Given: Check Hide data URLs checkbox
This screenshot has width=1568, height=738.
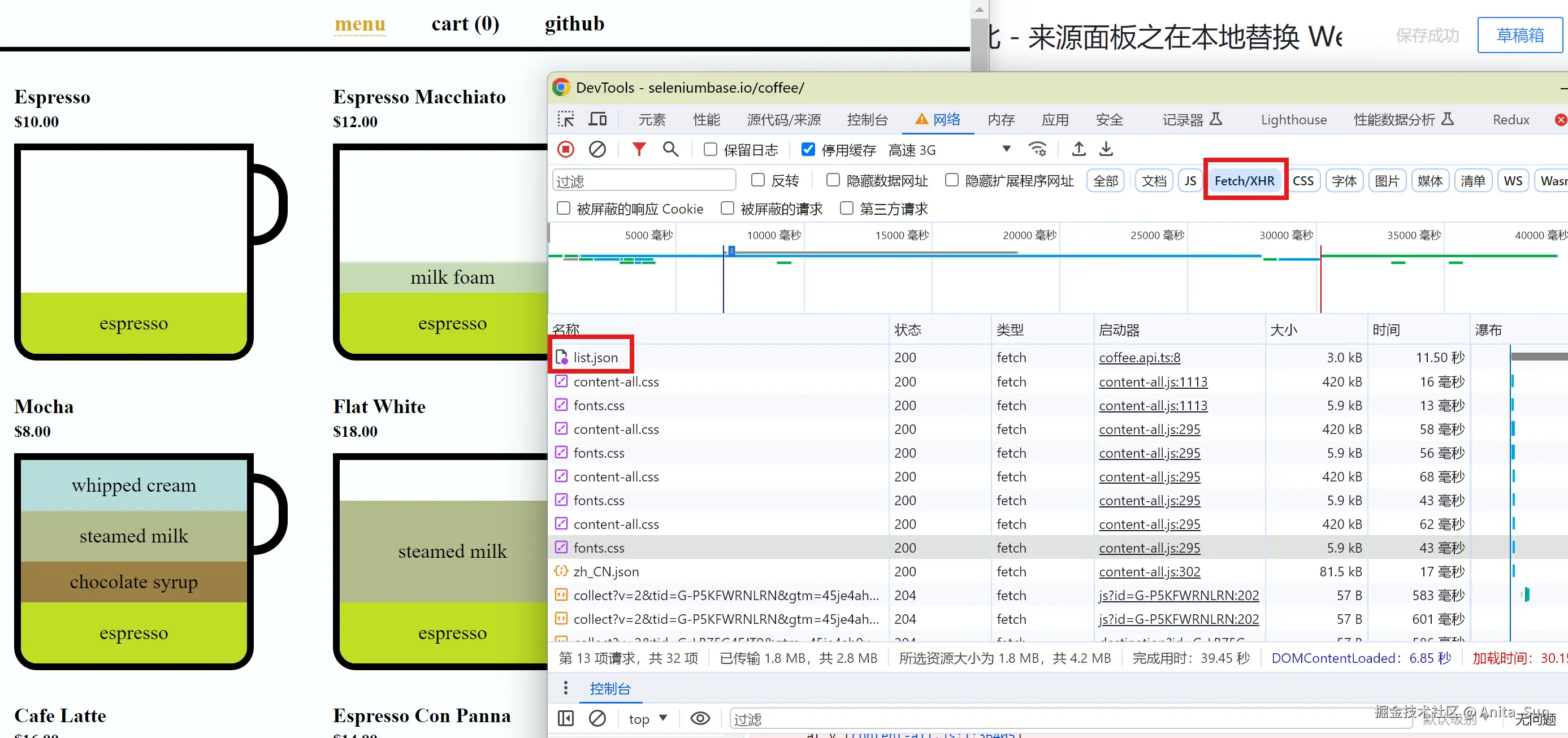Looking at the screenshot, I should pos(833,180).
